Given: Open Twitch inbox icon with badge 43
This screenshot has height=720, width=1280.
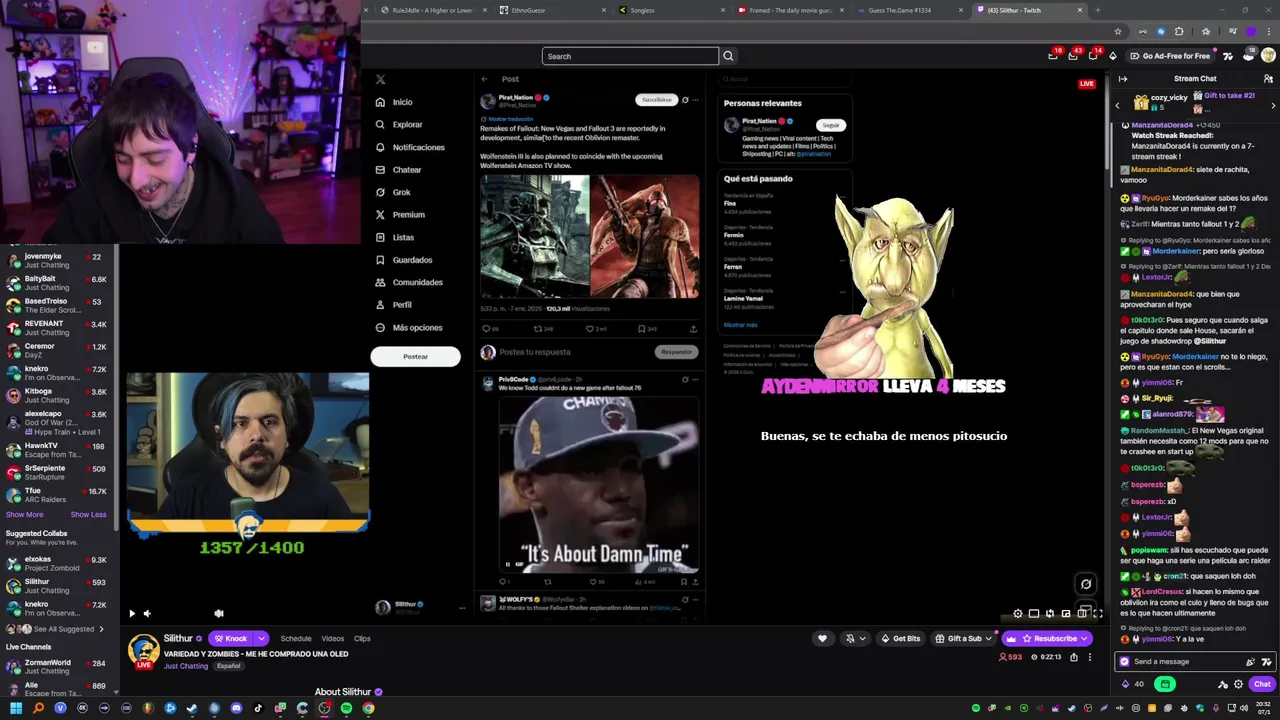Looking at the screenshot, I should pyautogui.click(x=1073, y=56).
